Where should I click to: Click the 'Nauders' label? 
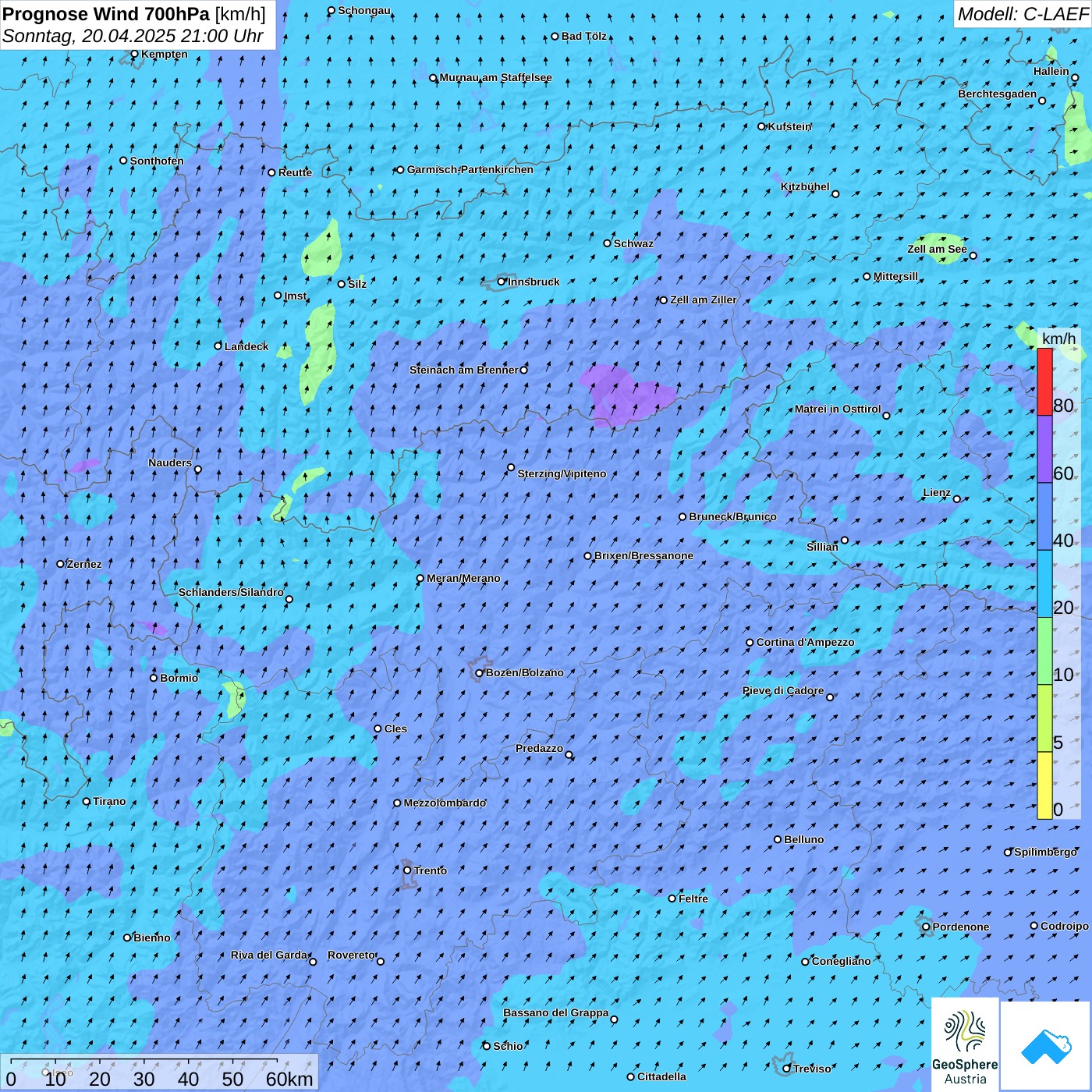tap(170, 463)
